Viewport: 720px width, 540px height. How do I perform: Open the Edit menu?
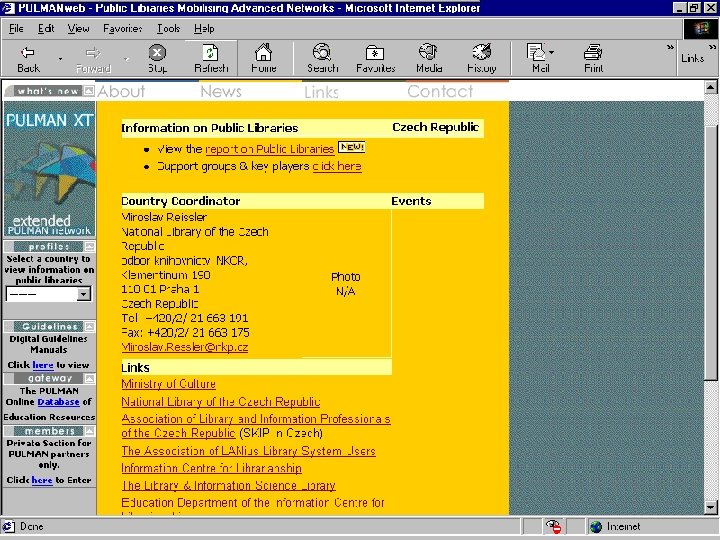pyautogui.click(x=46, y=28)
